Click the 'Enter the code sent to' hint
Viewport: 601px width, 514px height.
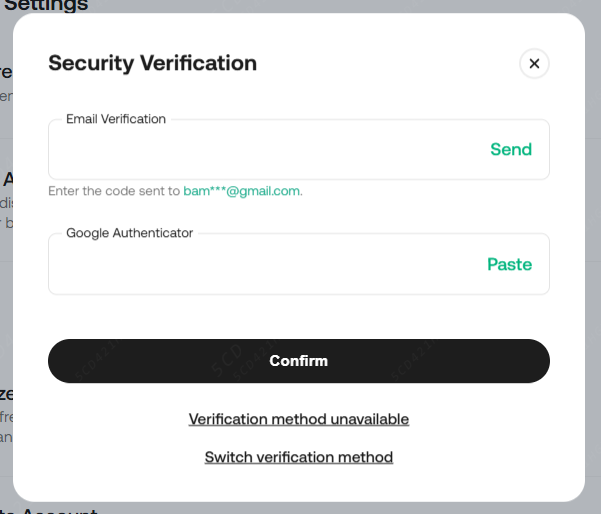(114, 190)
